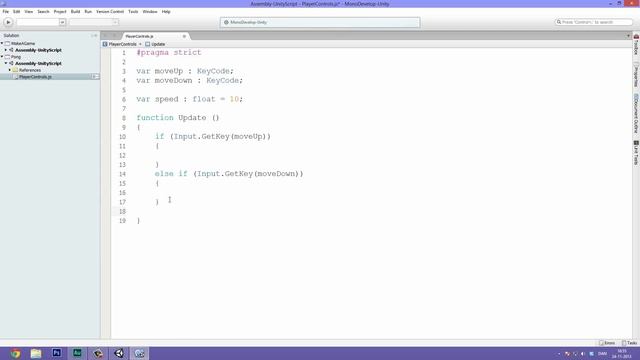Image resolution: width=640 pixels, height=360 pixels.
Task: Click the MonoDevelop-Unity status bar field
Action: (320, 22)
